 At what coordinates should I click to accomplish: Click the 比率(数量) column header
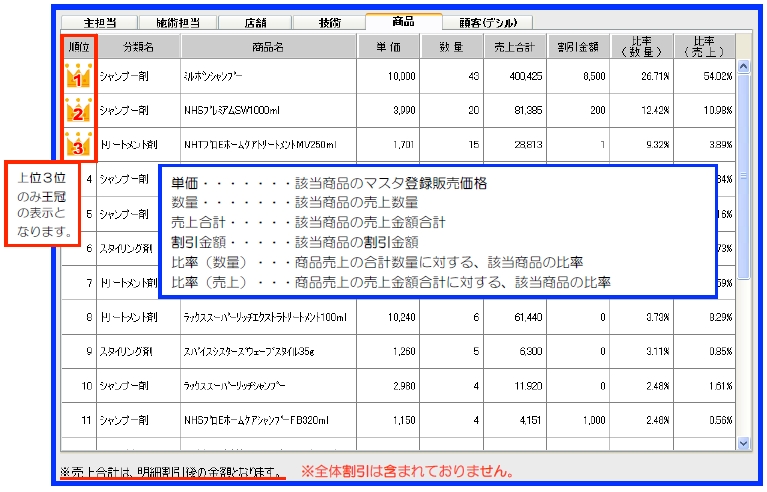tap(641, 46)
